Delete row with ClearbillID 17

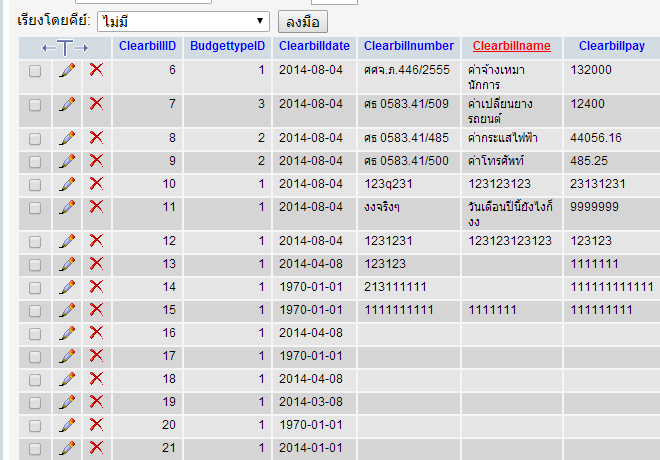pos(96,356)
